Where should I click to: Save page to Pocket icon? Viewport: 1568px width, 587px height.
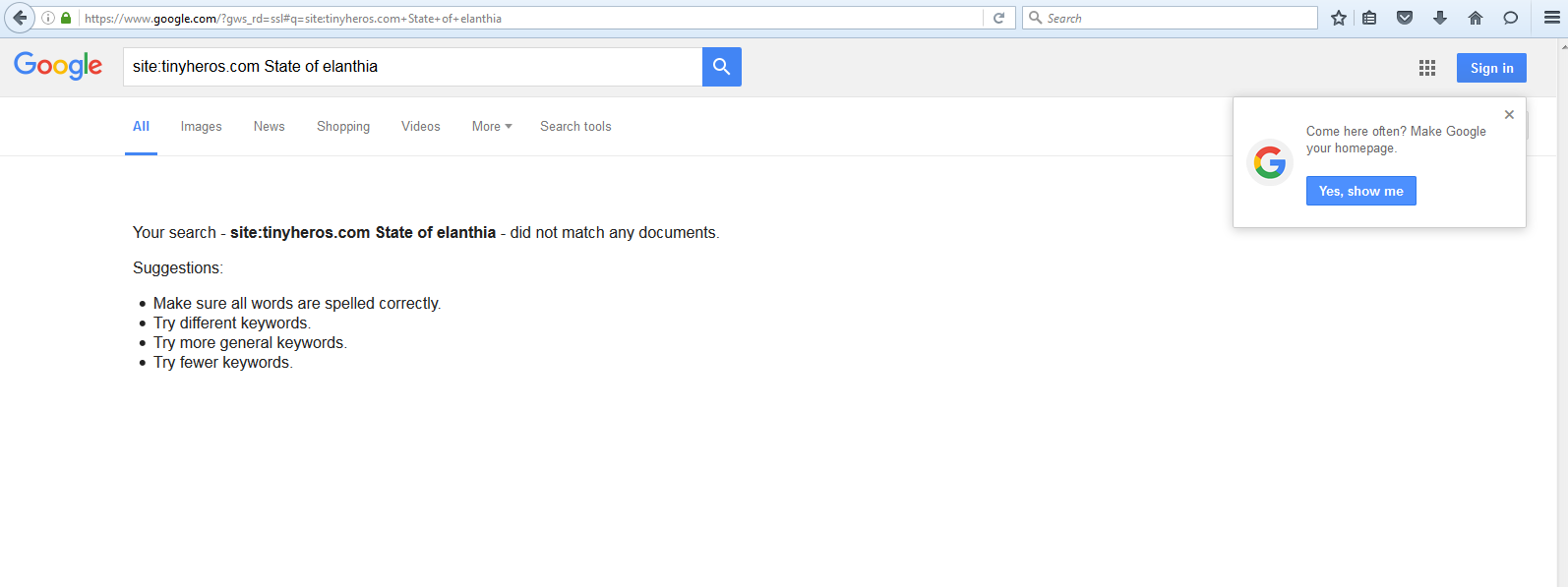point(1405,18)
